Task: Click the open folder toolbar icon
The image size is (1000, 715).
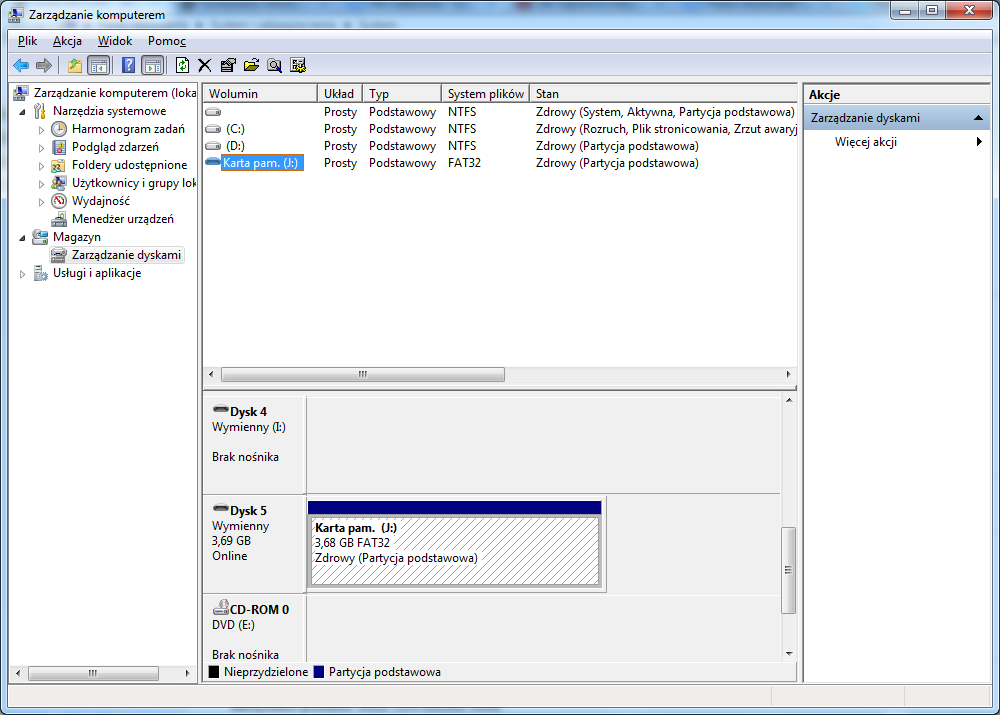Action: click(251, 65)
